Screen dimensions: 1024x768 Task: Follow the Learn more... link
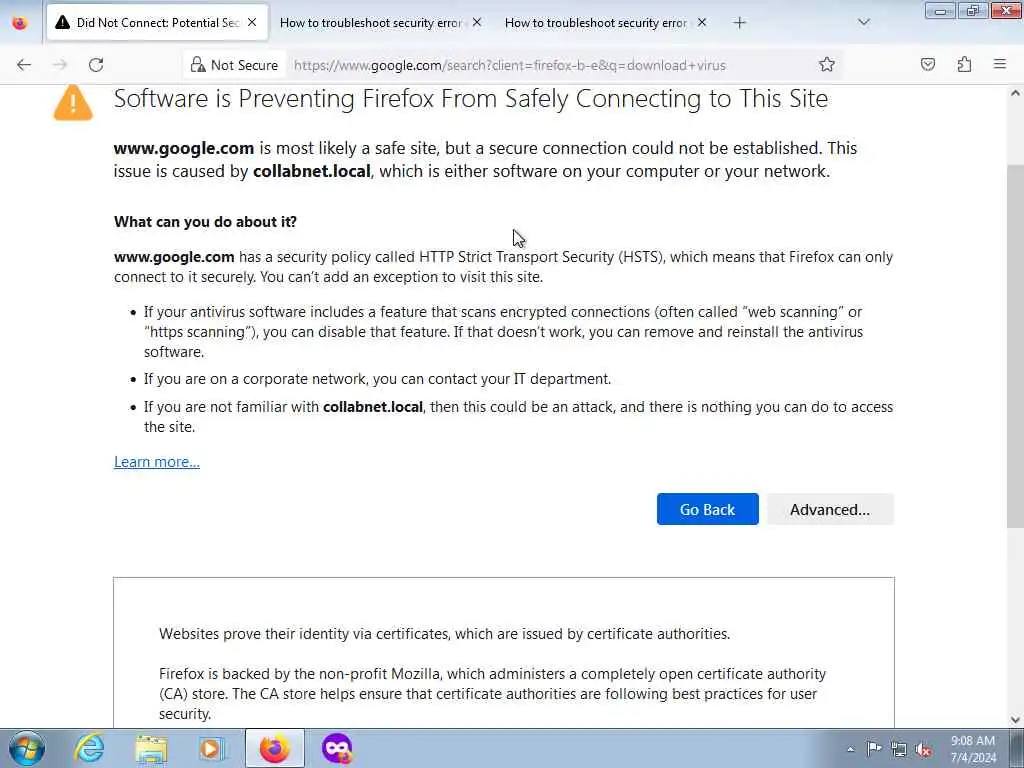(157, 462)
